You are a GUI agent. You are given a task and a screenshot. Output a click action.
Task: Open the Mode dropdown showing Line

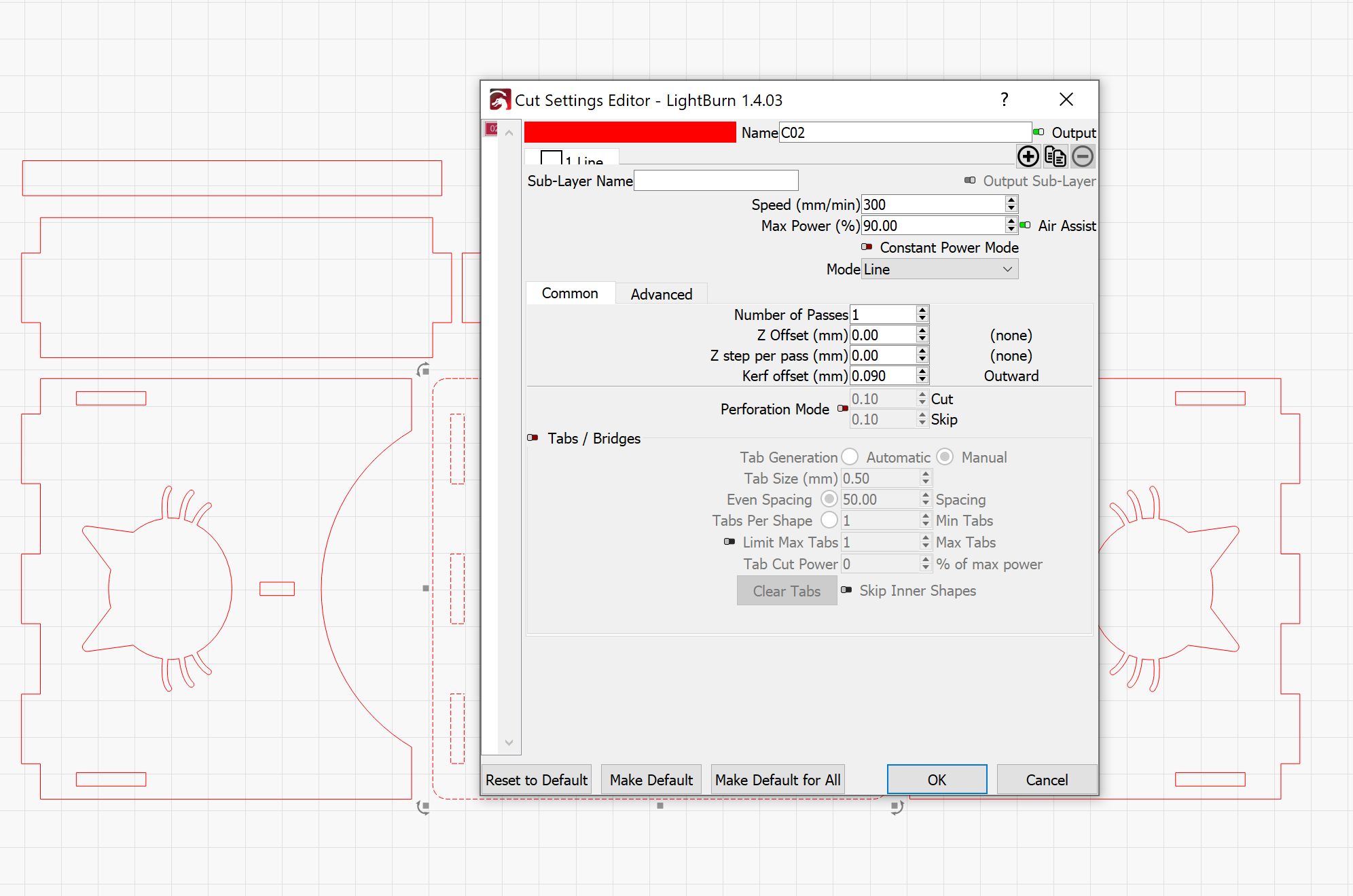click(939, 269)
